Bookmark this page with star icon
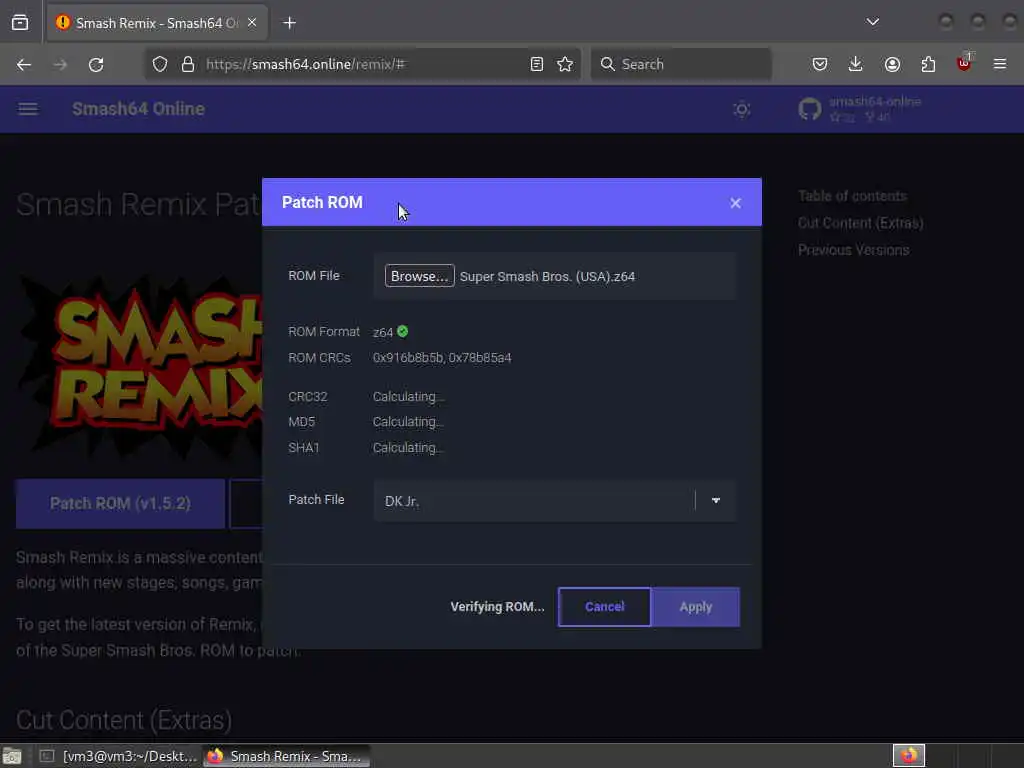1024x768 pixels. pos(565,64)
